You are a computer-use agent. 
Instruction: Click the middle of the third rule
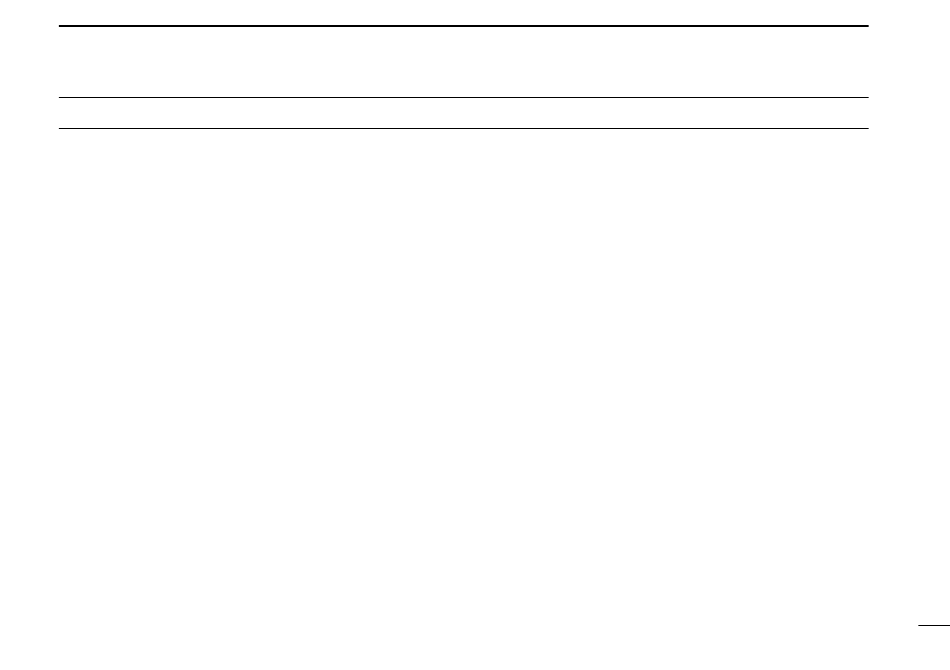[x=463, y=128]
